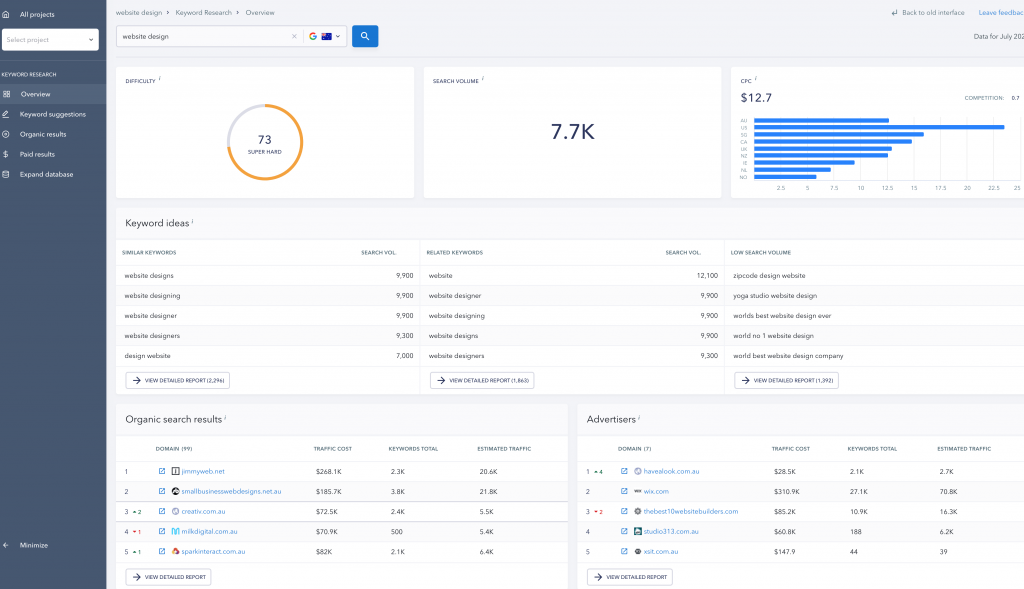Open external link icon for milkdigital.com.au
This screenshot has height=589, width=1024.
[x=162, y=531]
